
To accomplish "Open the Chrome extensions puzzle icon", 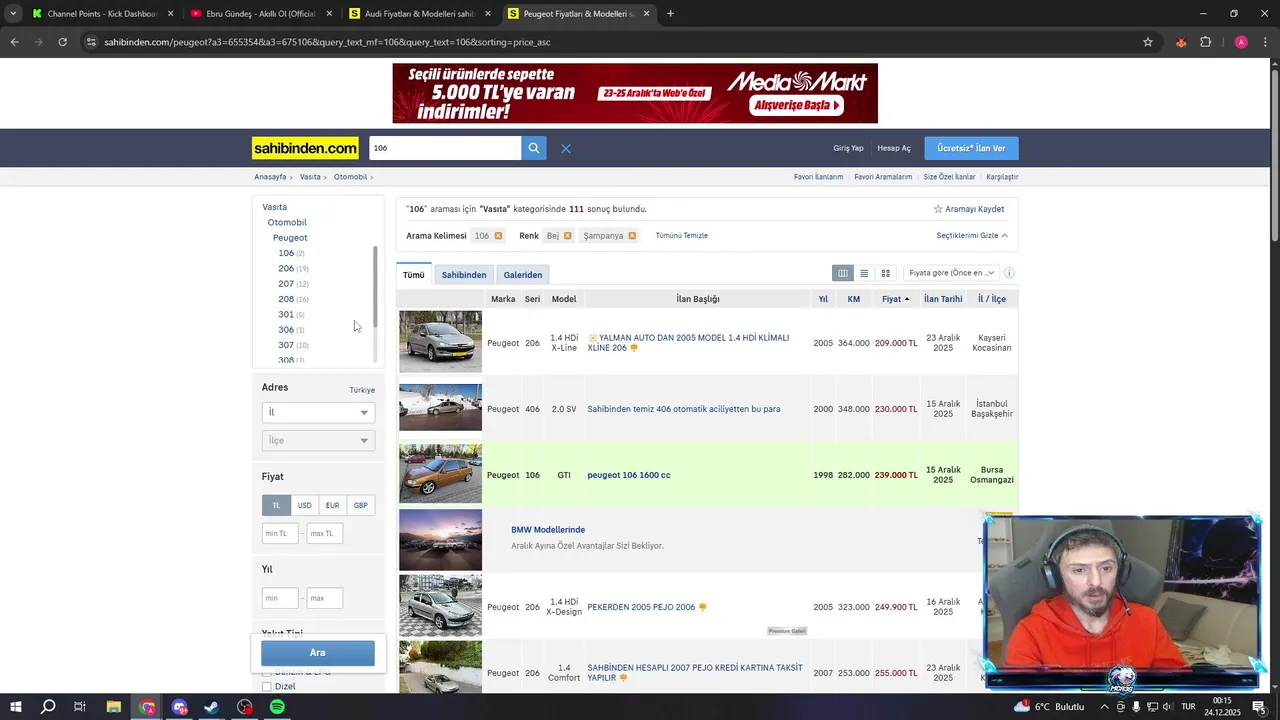I will [1205, 42].
